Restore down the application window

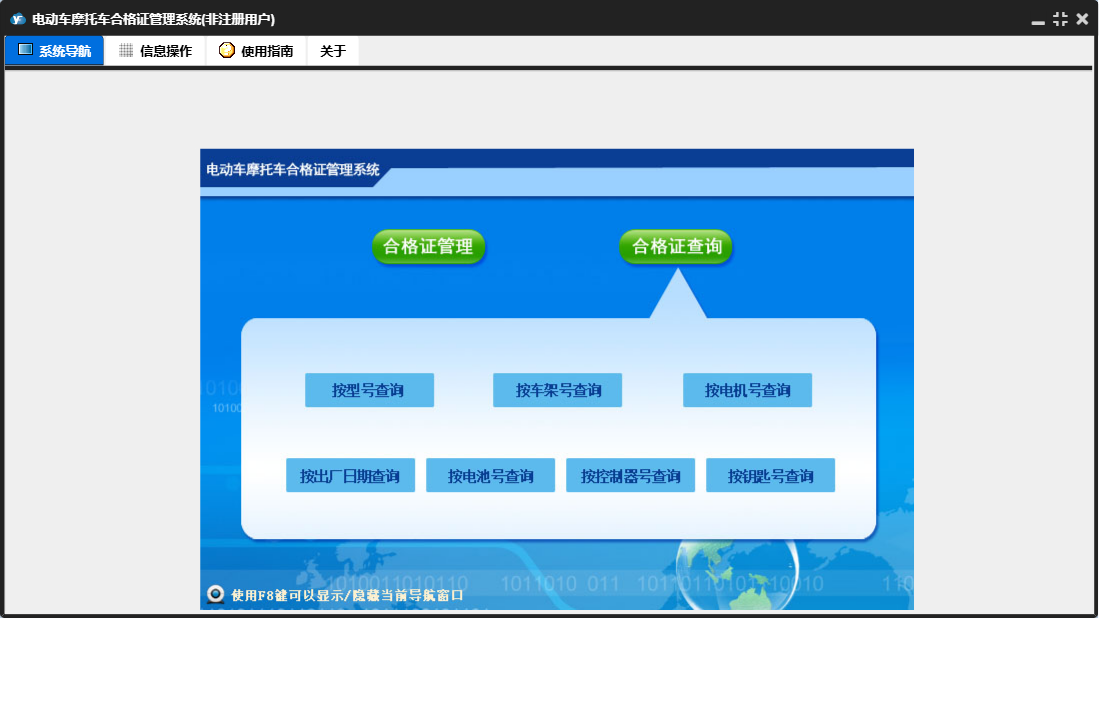pos(1060,19)
